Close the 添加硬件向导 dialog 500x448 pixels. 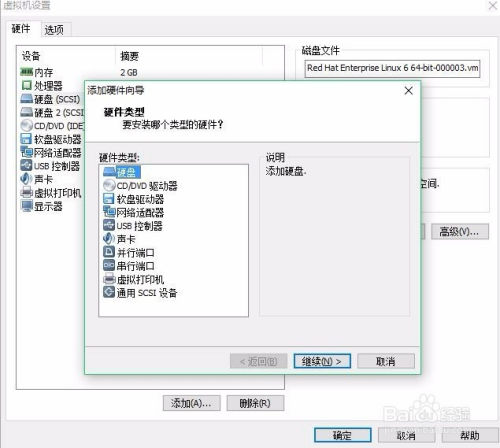[x=409, y=90]
